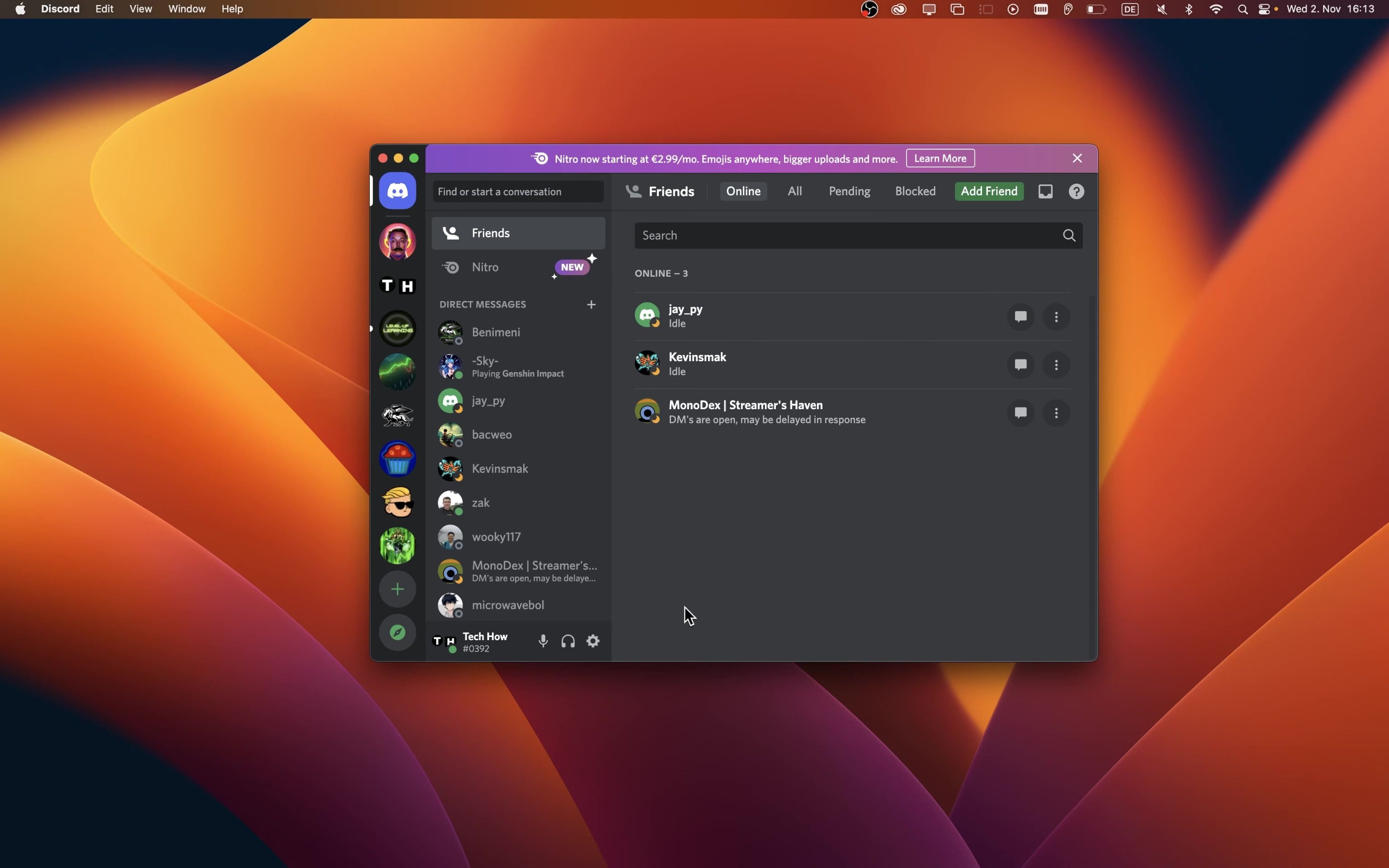Open more options for Kevinsmak
This screenshot has height=868, width=1389.
(1057, 365)
